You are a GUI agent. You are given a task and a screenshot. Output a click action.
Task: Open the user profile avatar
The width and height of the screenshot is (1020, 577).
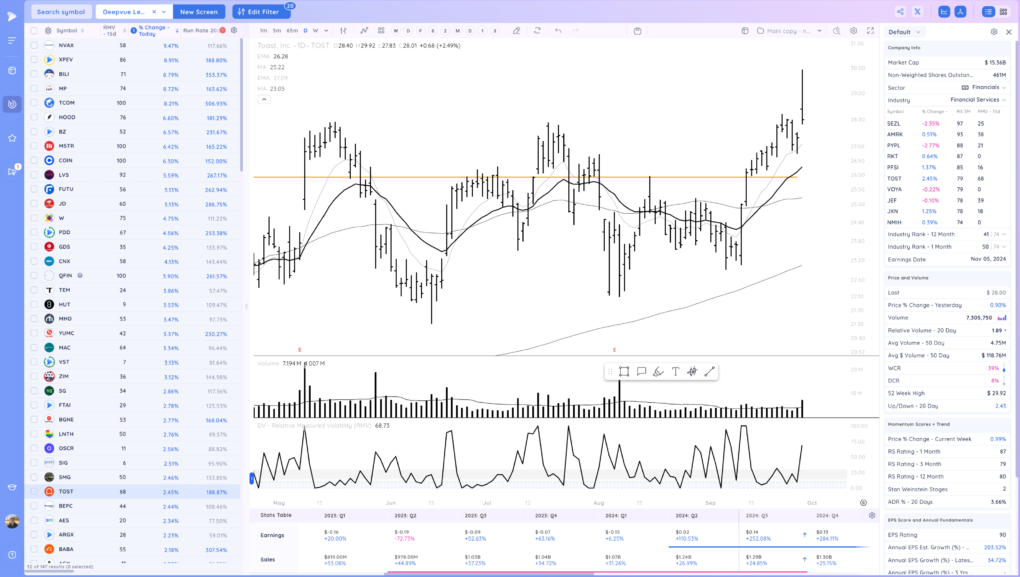tap(12, 521)
